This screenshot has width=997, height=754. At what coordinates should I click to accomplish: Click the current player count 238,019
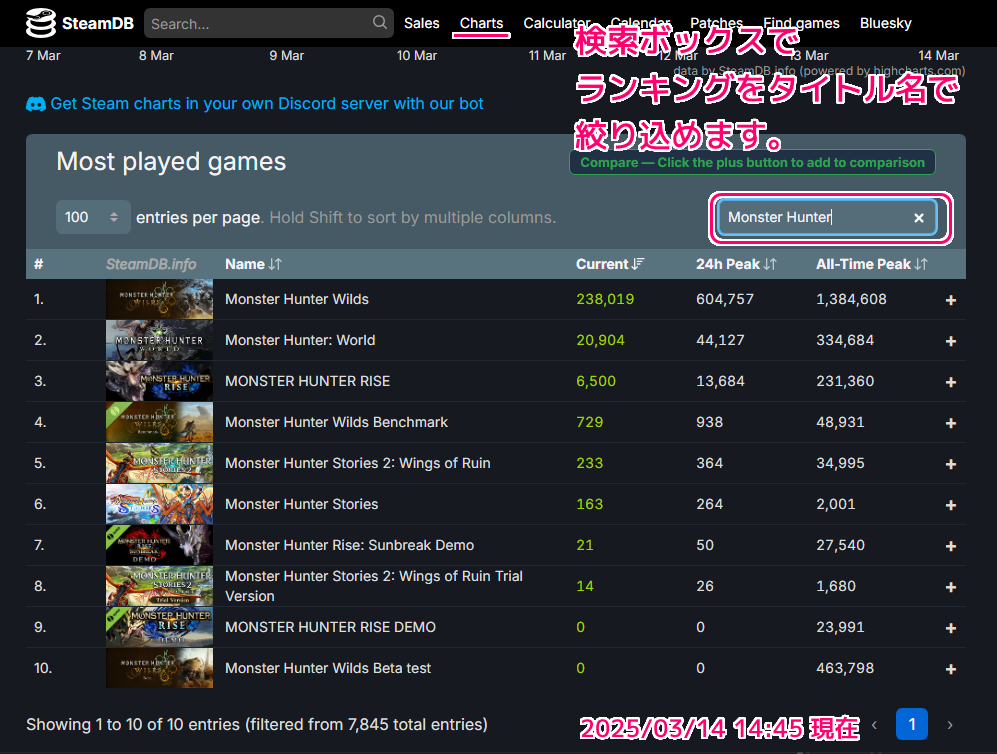coord(605,299)
